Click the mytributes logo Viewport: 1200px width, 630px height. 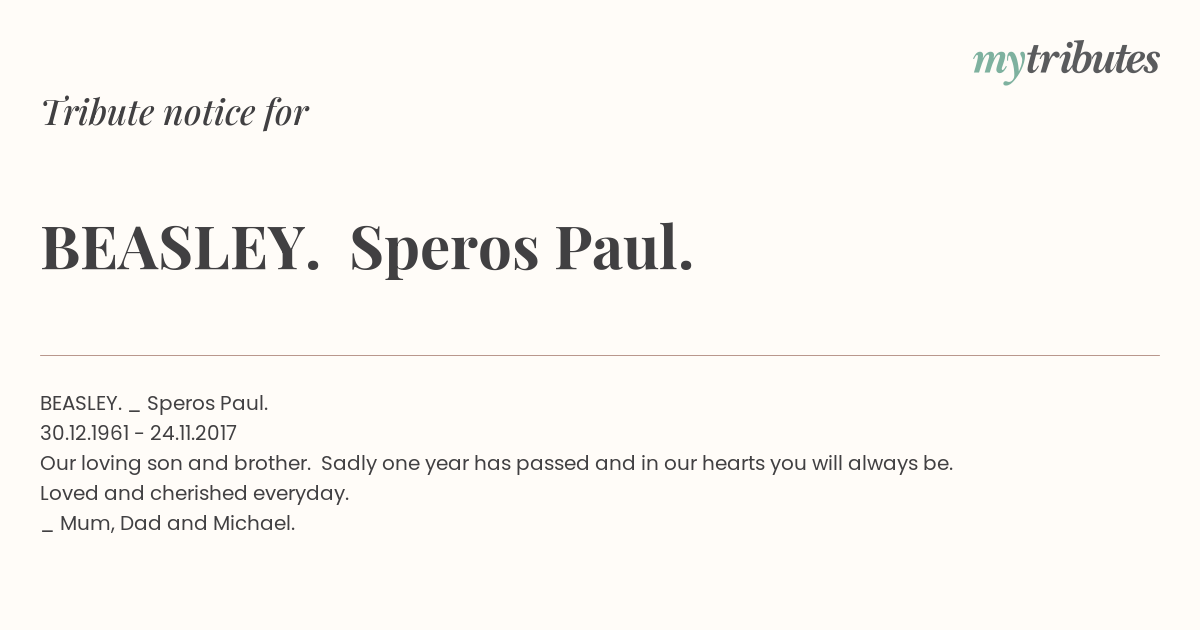pos(1066,61)
